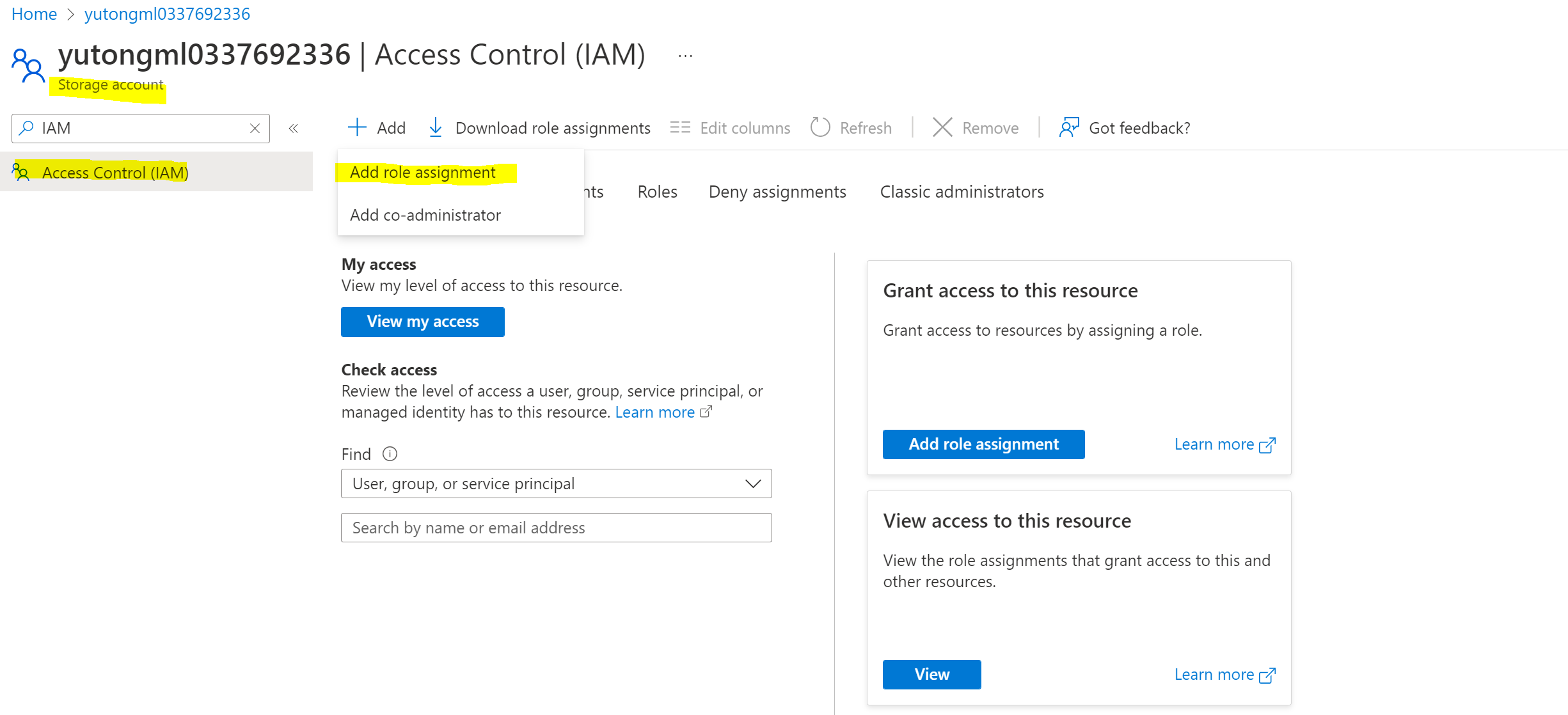Click the Refresh toolbar label
1568x715 pixels.
pyautogui.click(x=866, y=128)
